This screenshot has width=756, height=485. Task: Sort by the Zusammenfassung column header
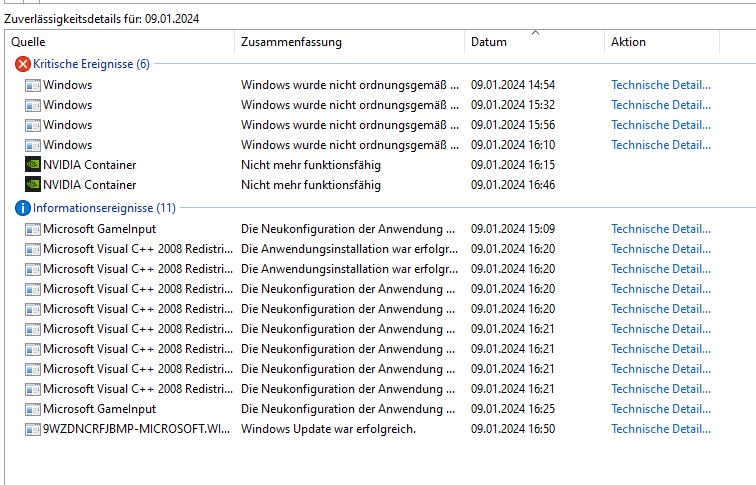point(291,42)
